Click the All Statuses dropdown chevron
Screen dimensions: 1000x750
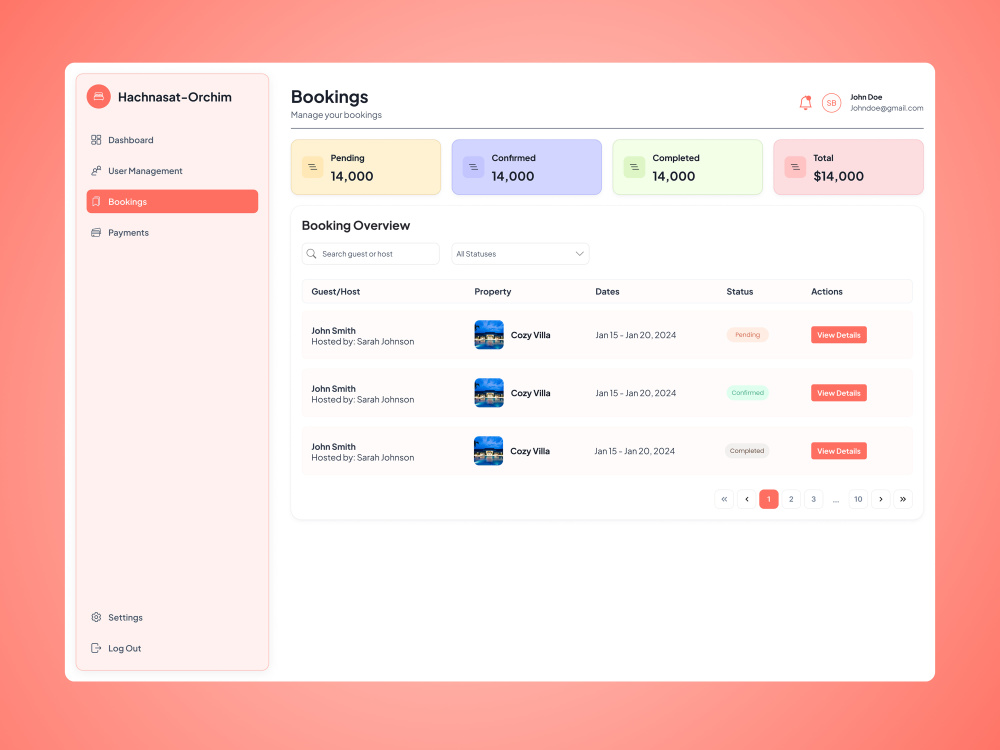tap(579, 254)
